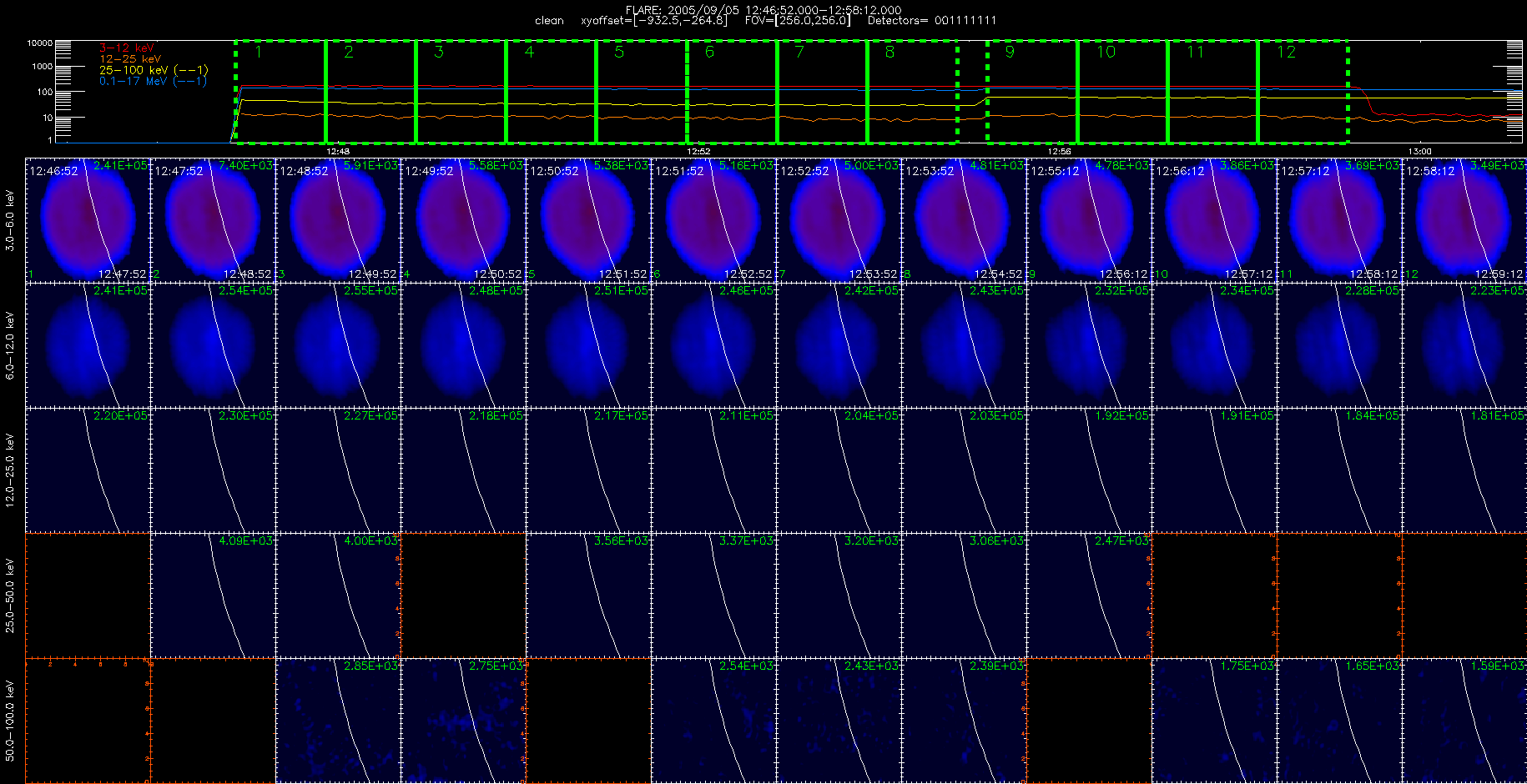Select time interval 10 in the lightcurve
Image resolution: width=1527 pixels, height=784 pixels.
pos(1122,92)
